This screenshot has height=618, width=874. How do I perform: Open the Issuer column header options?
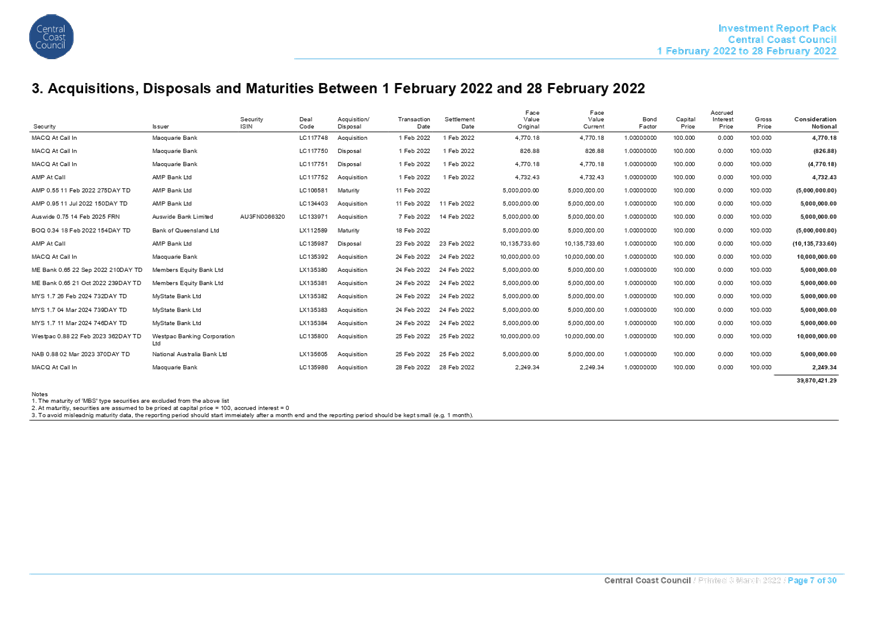click(x=160, y=127)
